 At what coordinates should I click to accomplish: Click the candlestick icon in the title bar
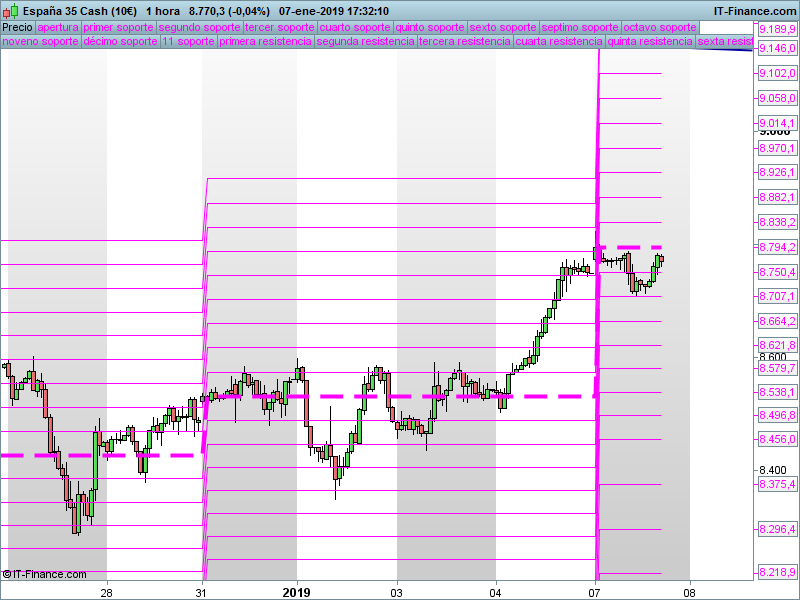11,11
